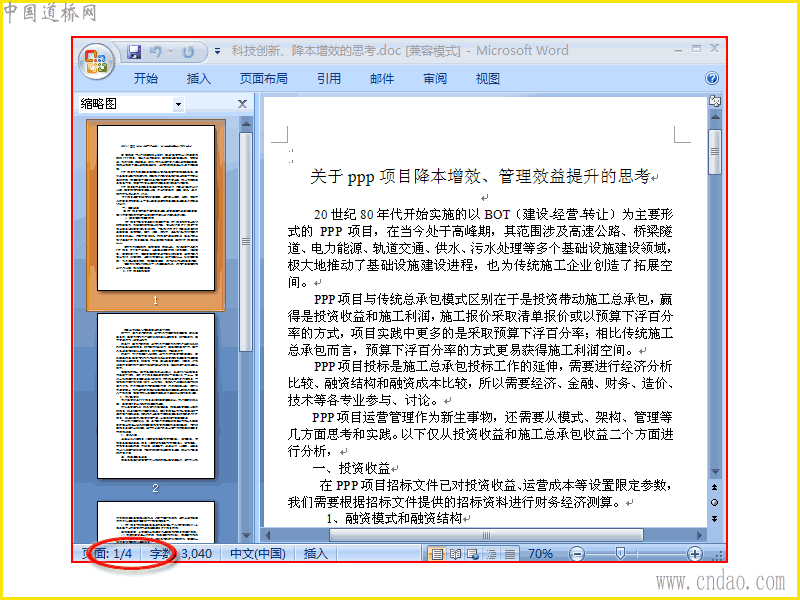Open the 视图 ribbon tab
Image resolution: width=800 pixels, height=600 pixels.
click(487, 79)
